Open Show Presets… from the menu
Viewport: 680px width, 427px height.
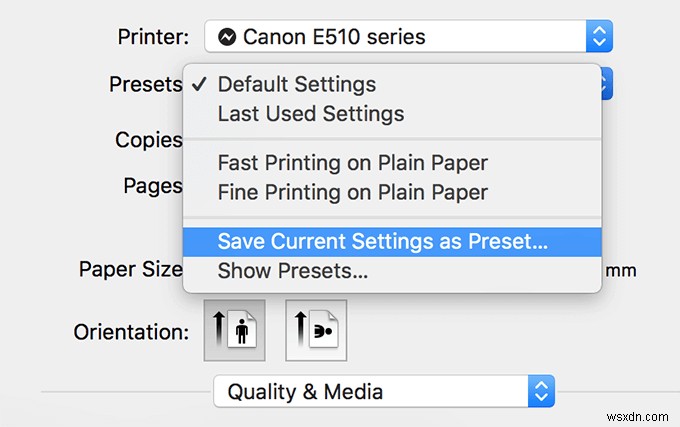pyautogui.click(x=292, y=270)
